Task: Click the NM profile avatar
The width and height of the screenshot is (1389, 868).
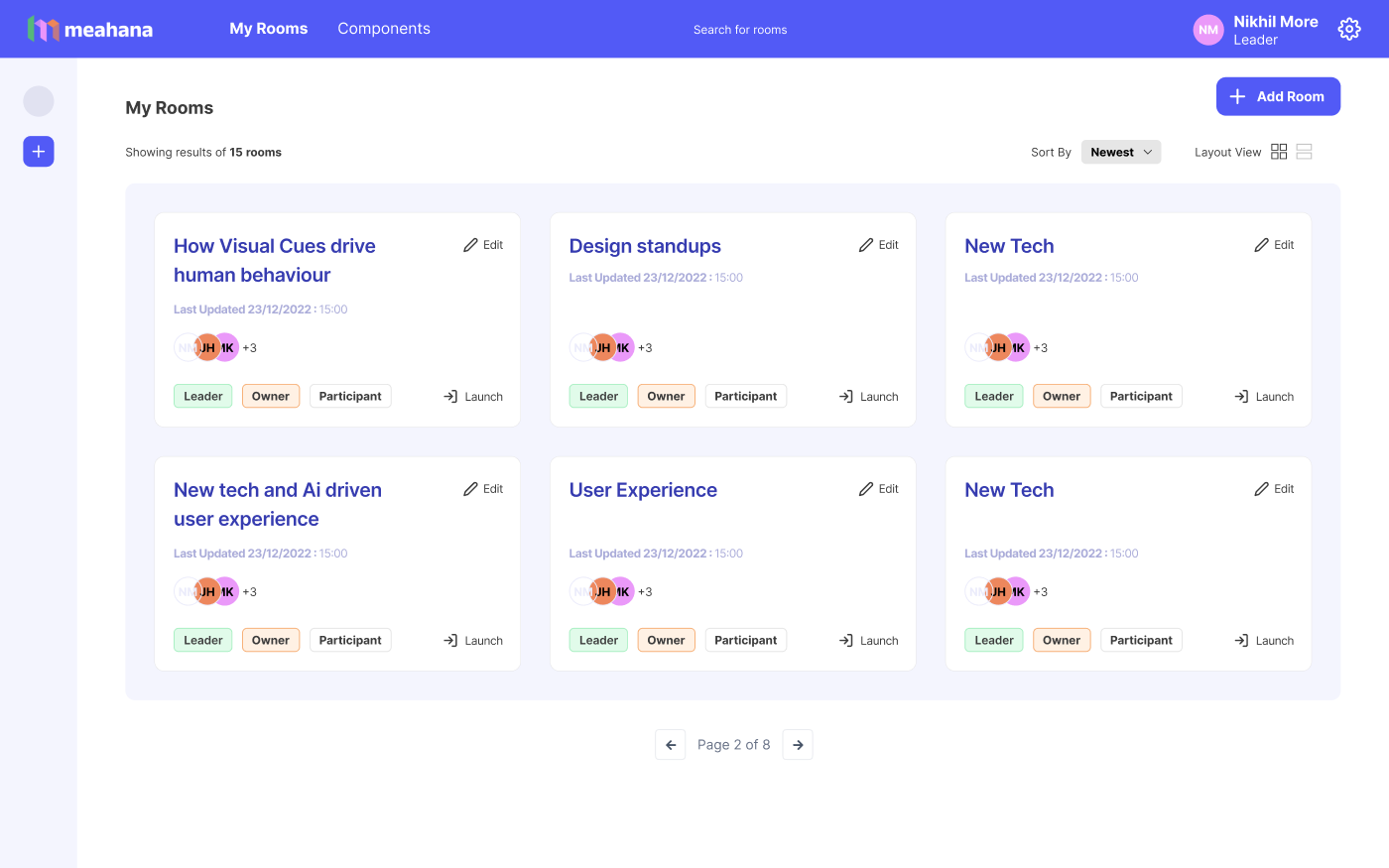Action: tap(1208, 30)
